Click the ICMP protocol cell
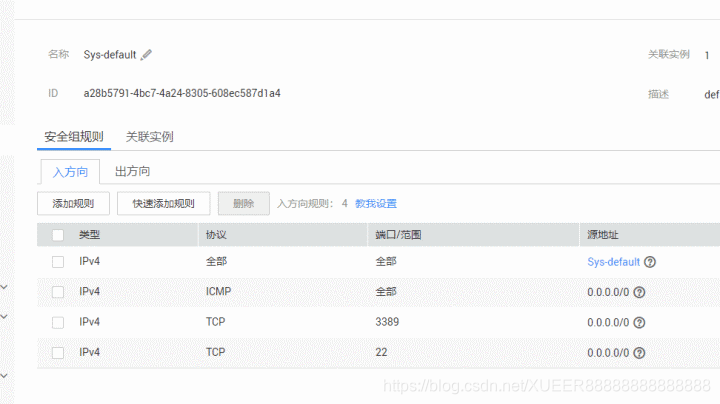Viewport: 720px width, 404px height. pyautogui.click(x=218, y=292)
